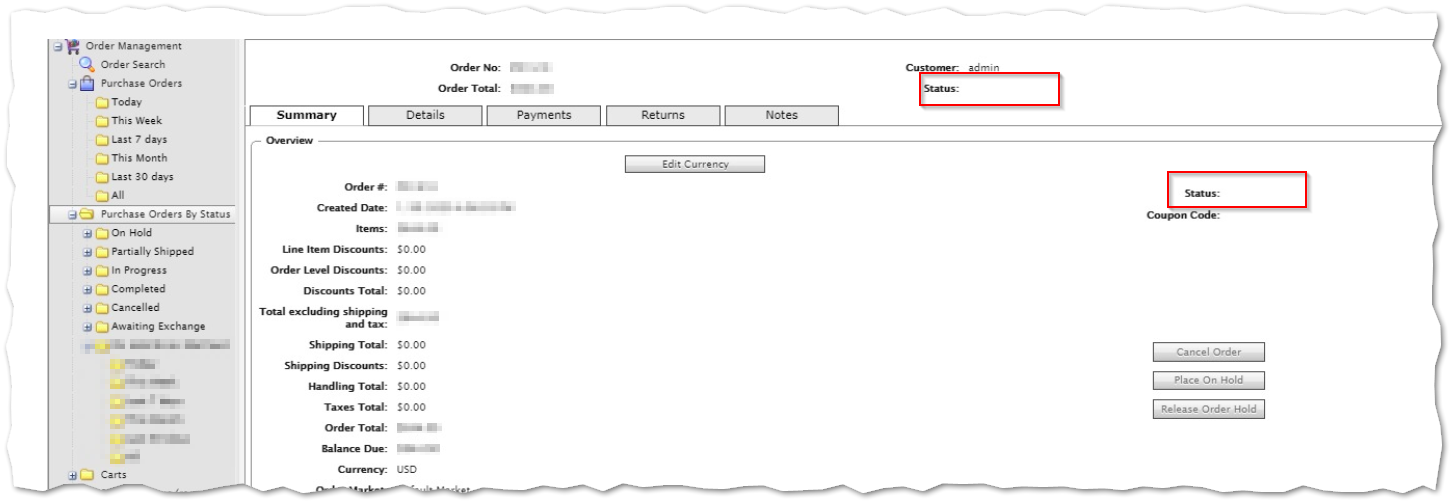Click the Completed status folder icon
Viewport: 1452px width, 503px height.
pos(102,290)
